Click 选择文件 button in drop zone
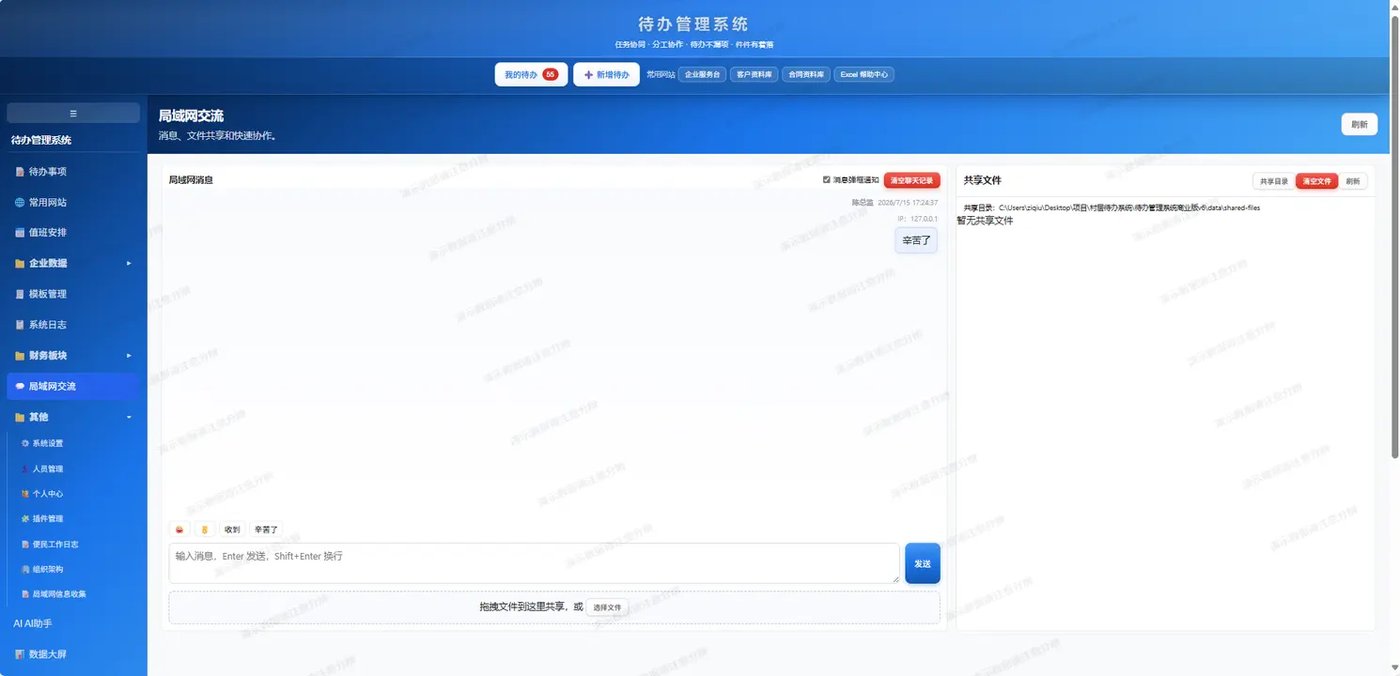 tap(607, 607)
